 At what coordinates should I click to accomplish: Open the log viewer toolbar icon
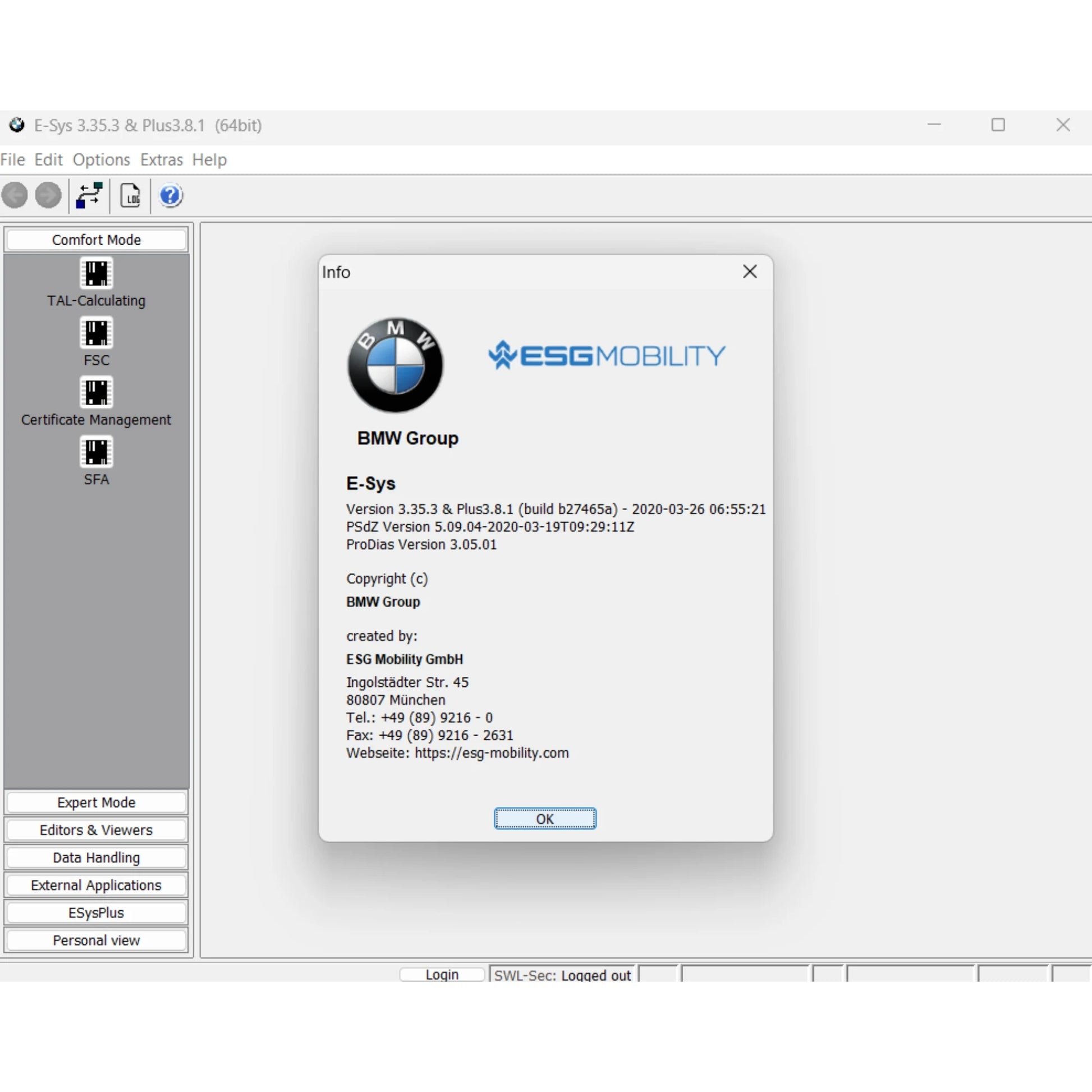[131, 196]
